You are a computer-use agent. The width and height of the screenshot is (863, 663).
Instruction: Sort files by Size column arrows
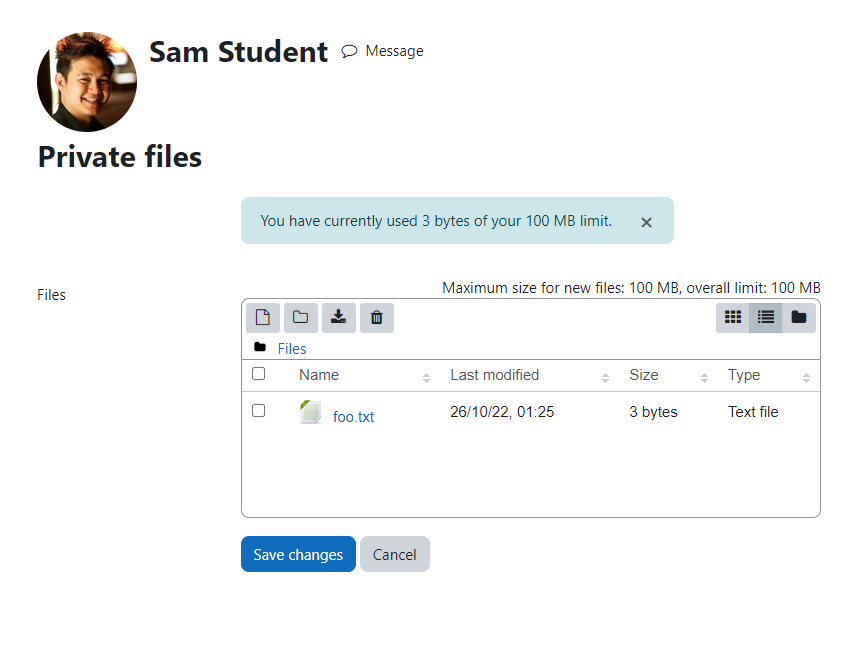coord(704,377)
